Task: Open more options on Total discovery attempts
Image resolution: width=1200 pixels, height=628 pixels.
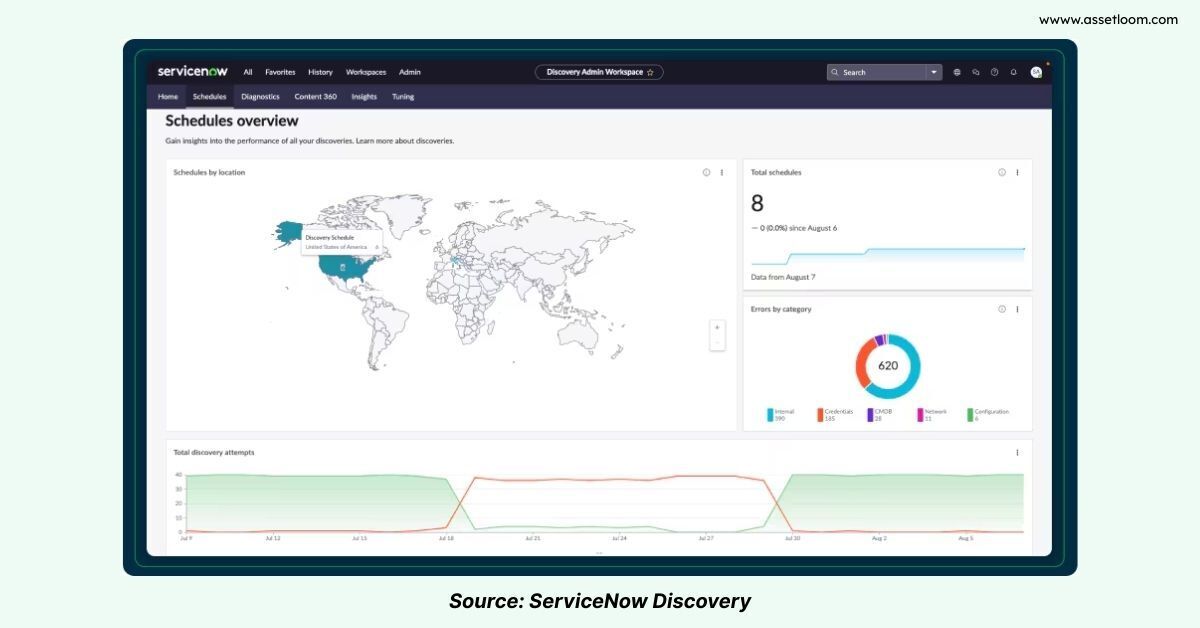Action: pos(1018,452)
